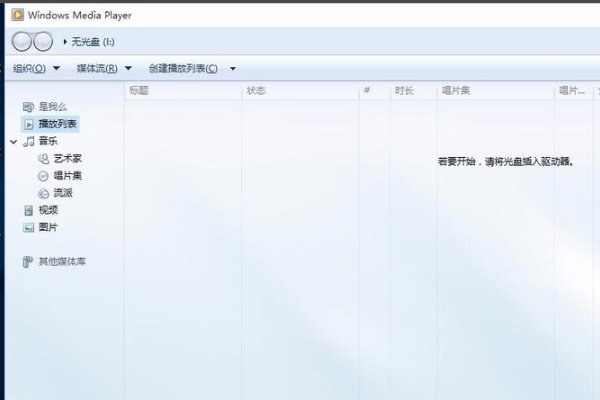Click the 若要开始，请将光盘插入驱动器 message
Image resolution: width=600 pixels, height=400 pixels.
pos(506,162)
